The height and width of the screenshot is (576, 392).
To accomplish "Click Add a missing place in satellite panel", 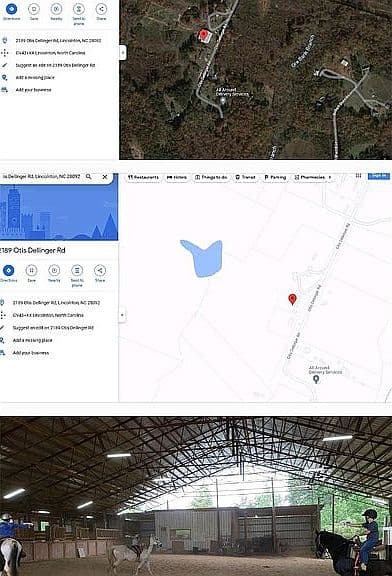I will (35, 78).
